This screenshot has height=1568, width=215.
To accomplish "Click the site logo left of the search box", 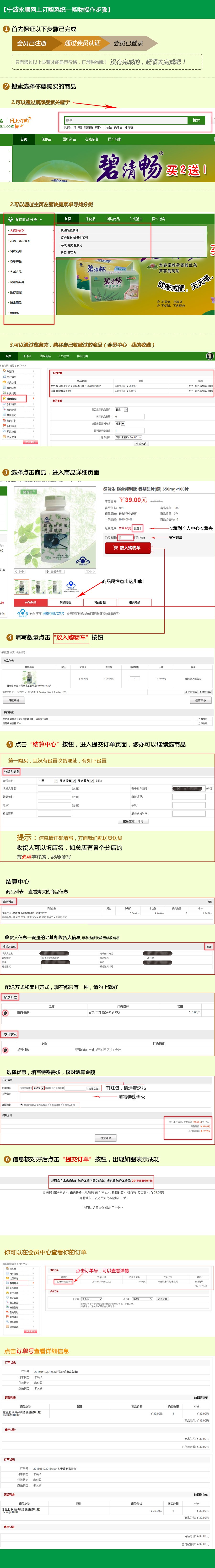I will click(15, 122).
